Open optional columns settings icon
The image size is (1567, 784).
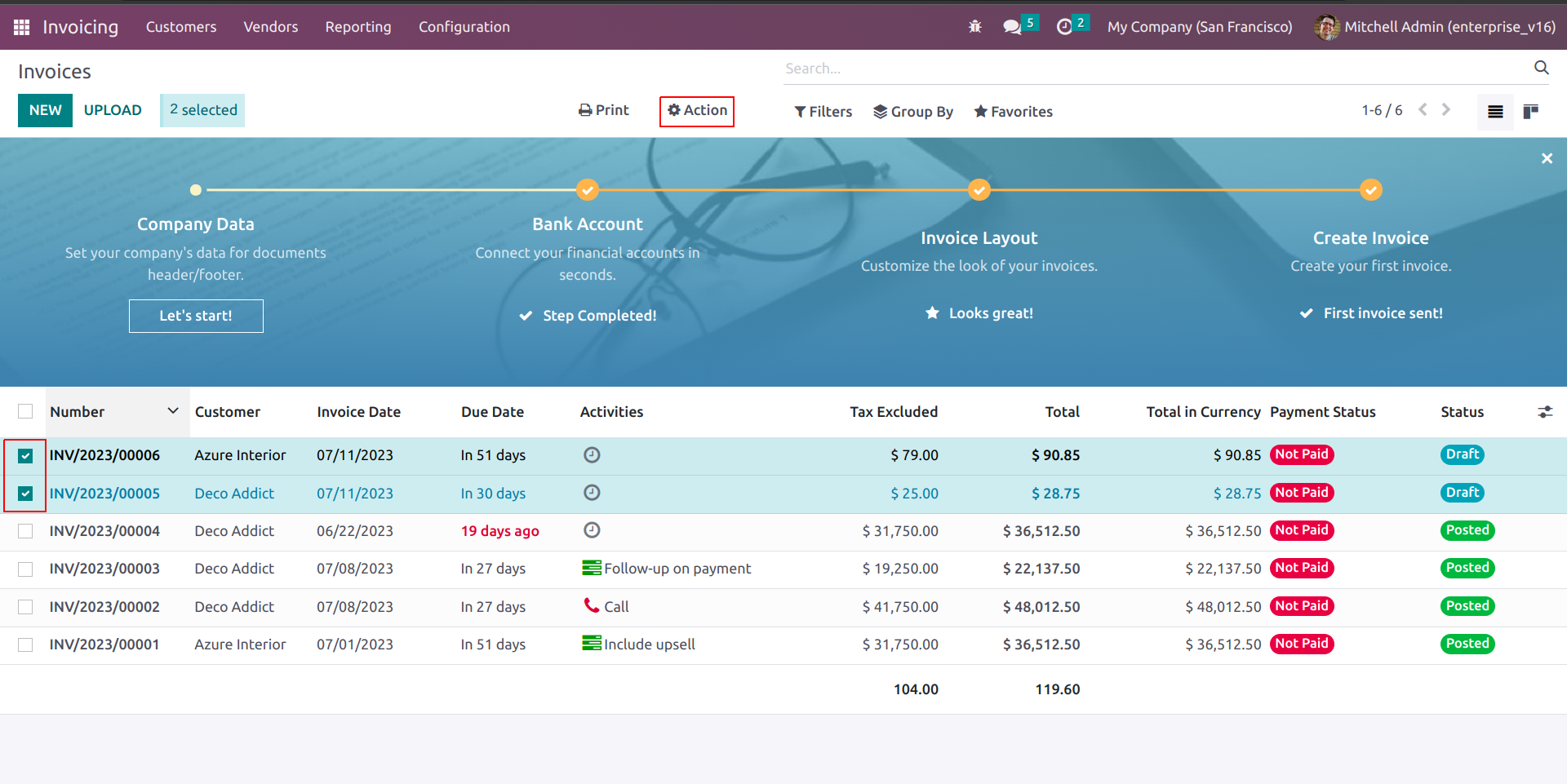coord(1545,412)
